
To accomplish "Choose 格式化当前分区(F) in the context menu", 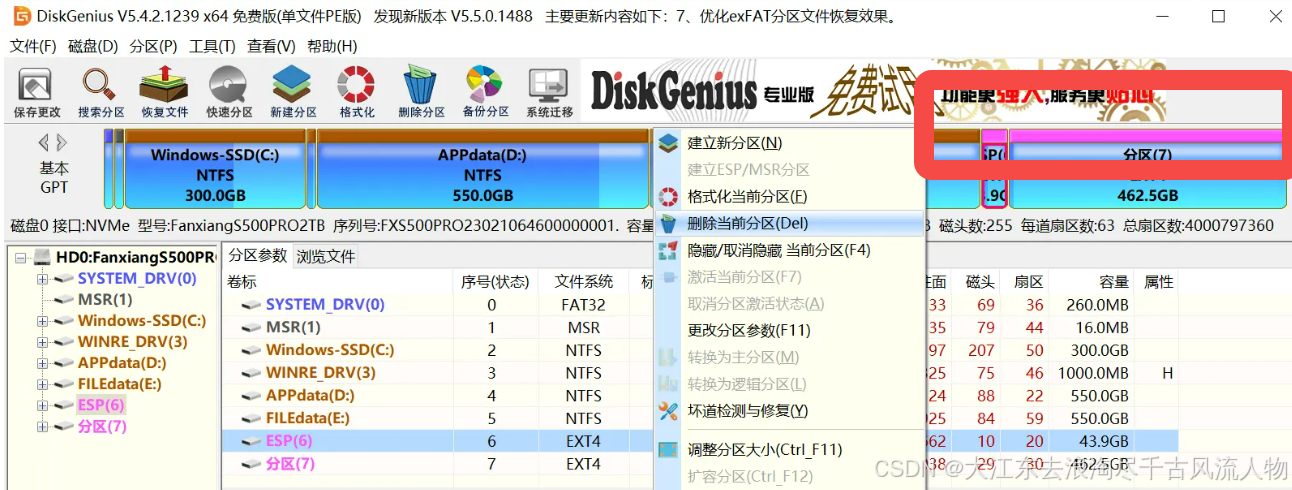I will click(788, 197).
